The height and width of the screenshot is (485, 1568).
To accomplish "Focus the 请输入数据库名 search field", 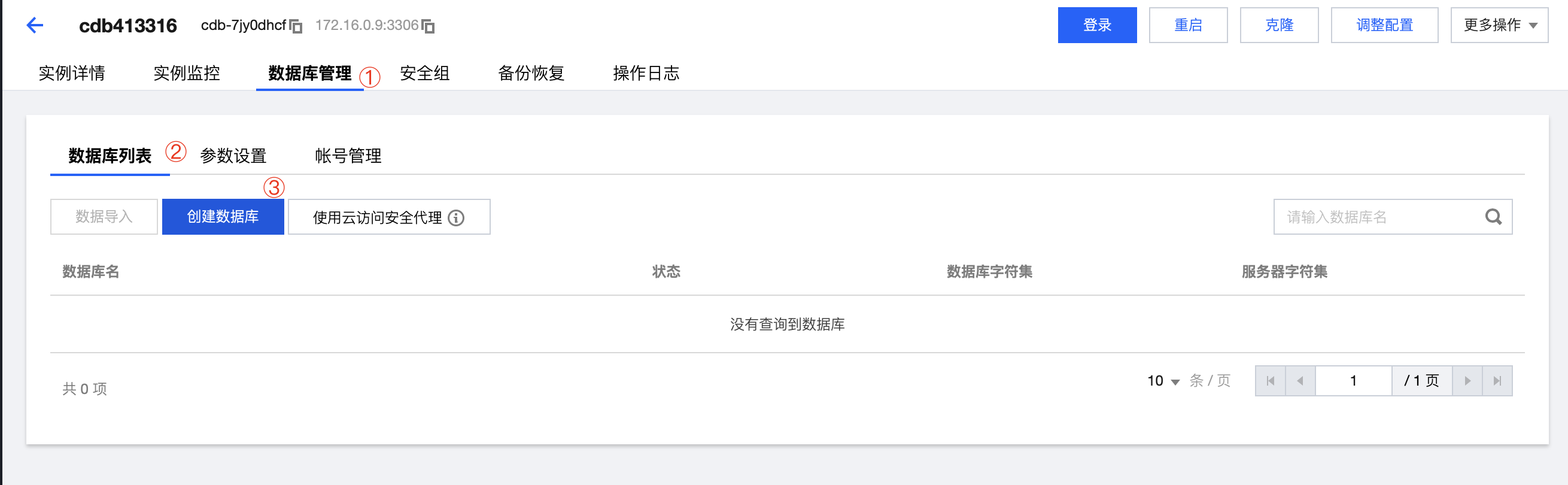I will tap(1379, 217).
